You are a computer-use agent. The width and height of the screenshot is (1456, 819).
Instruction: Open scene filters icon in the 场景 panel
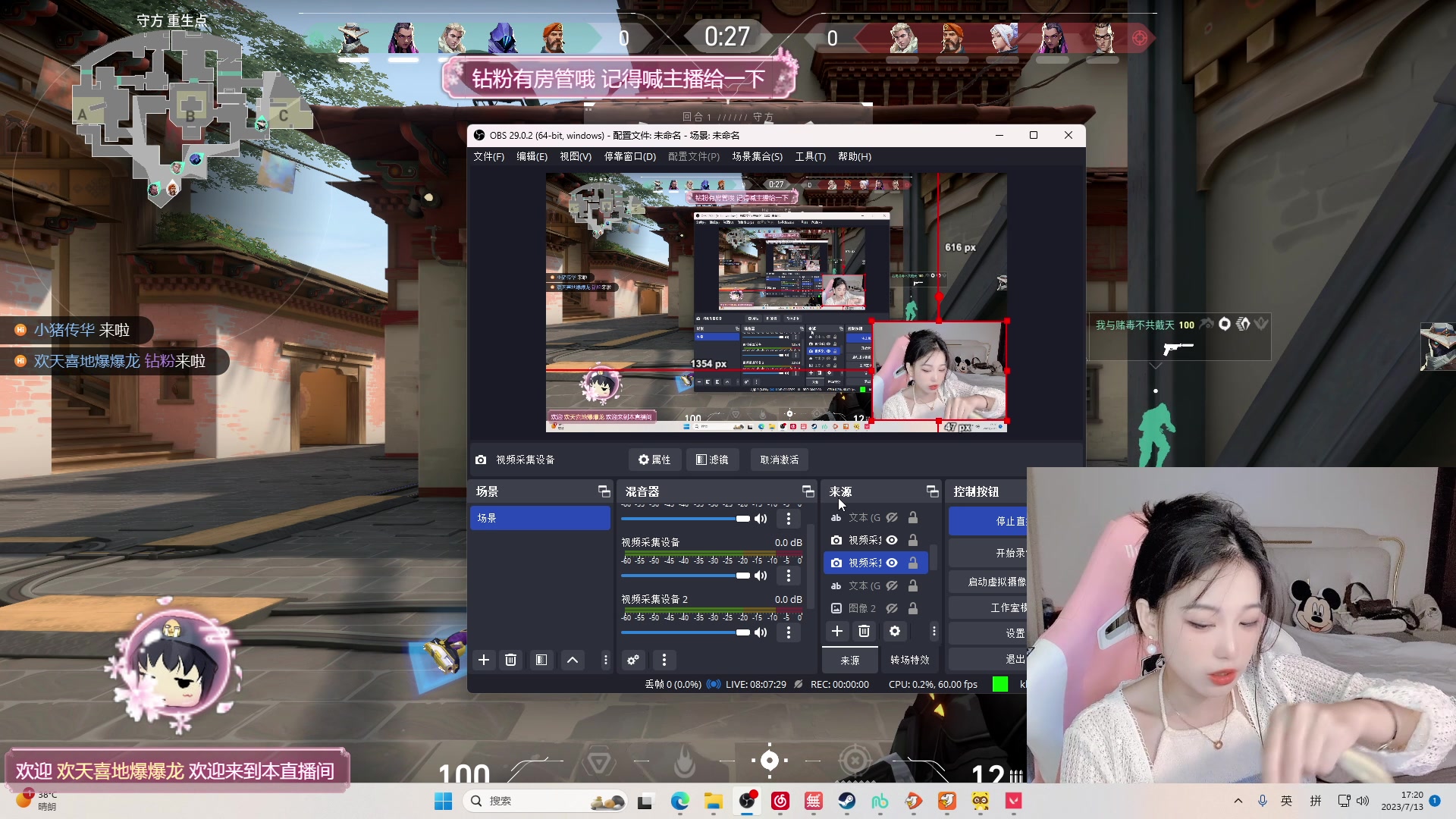541,660
